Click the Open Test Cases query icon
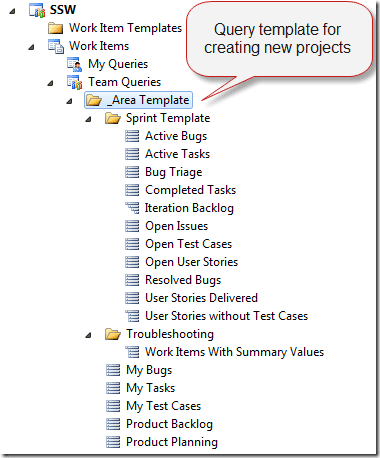Screen dimensions: 380x458 pyautogui.click(x=132, y=244)
